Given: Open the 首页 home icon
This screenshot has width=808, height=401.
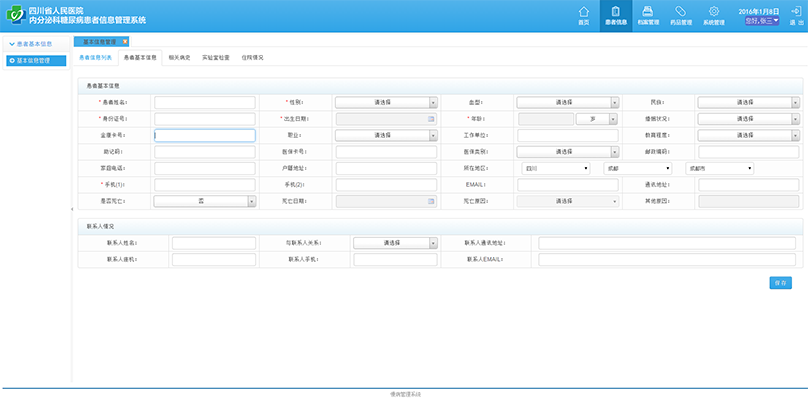Looking at the screenshot, I should tap(584, 14).
